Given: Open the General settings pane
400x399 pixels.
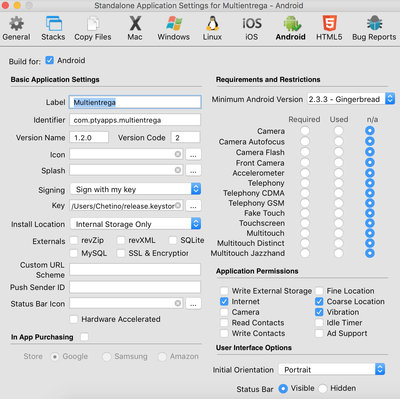Looking at the screenshot, I should coord(16,29).
